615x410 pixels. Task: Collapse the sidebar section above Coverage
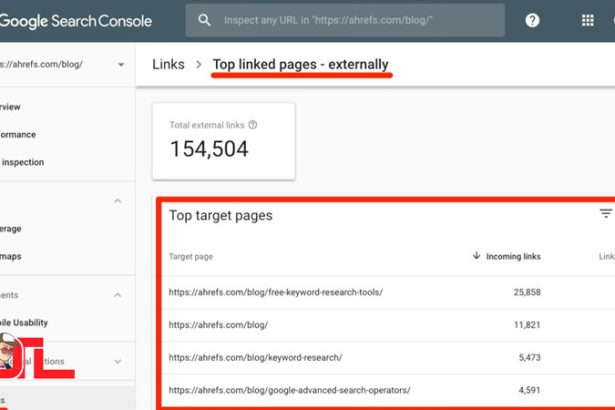[117, 201]
